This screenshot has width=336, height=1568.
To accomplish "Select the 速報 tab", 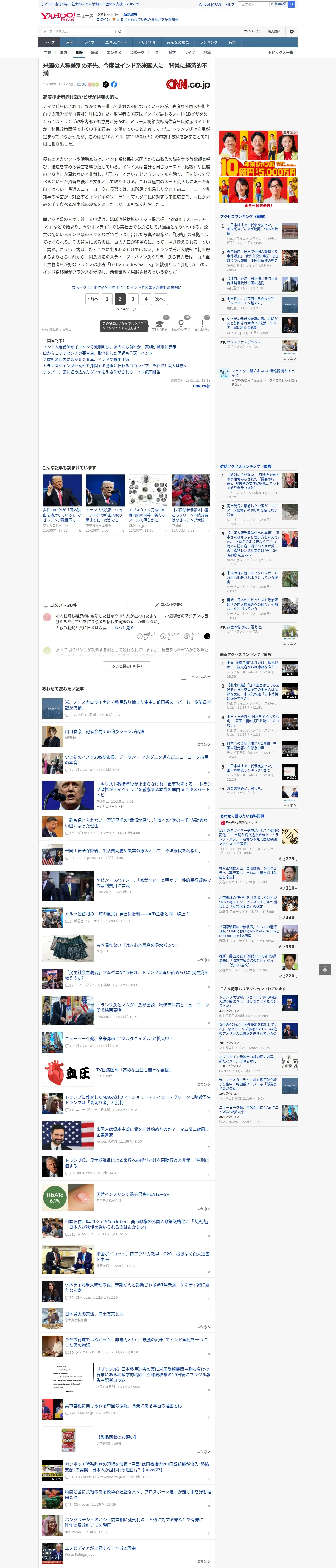I will pyautogui.click(x=69, y=42).
